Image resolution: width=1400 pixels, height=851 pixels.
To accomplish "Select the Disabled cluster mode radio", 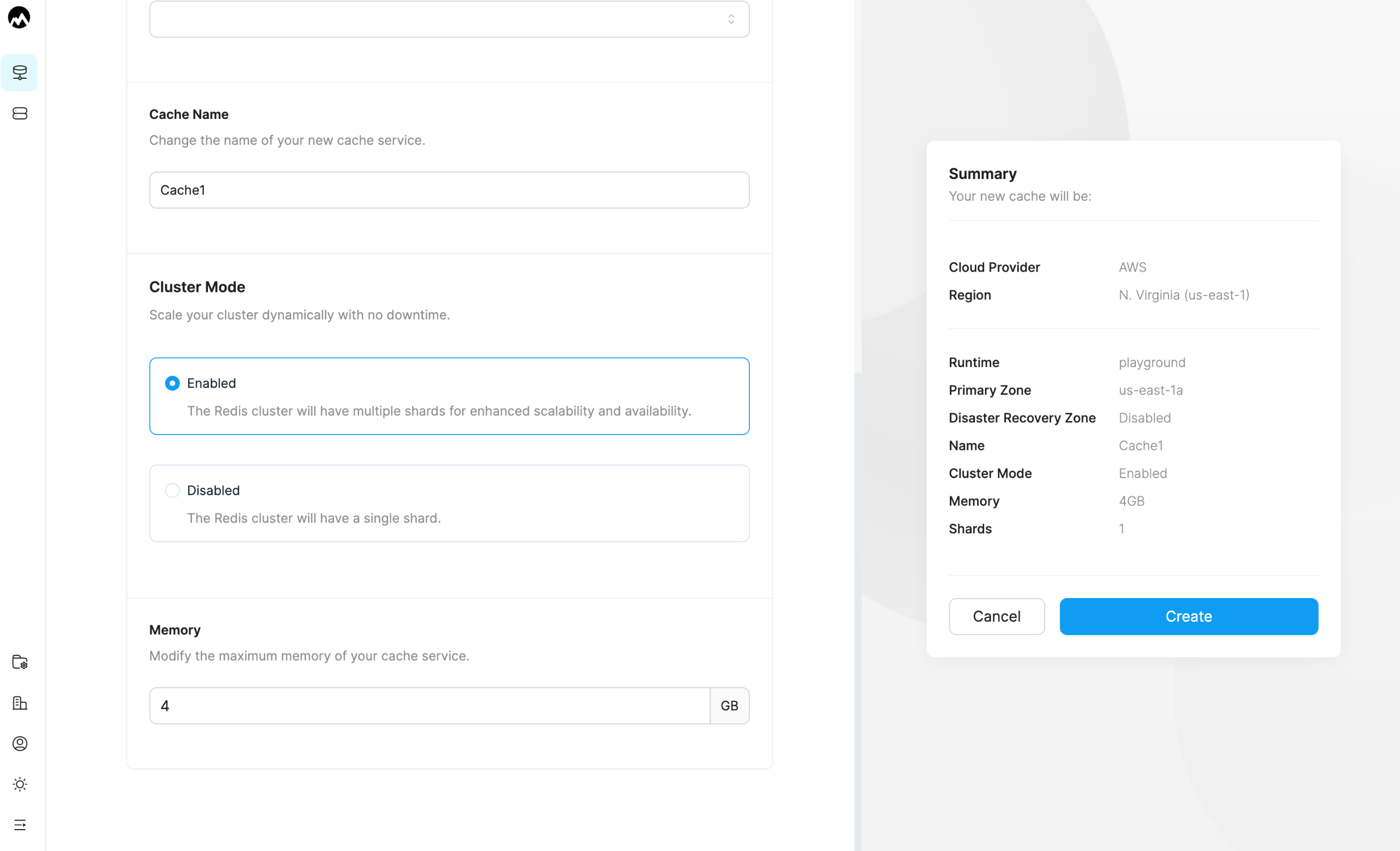I will [172, 490].
